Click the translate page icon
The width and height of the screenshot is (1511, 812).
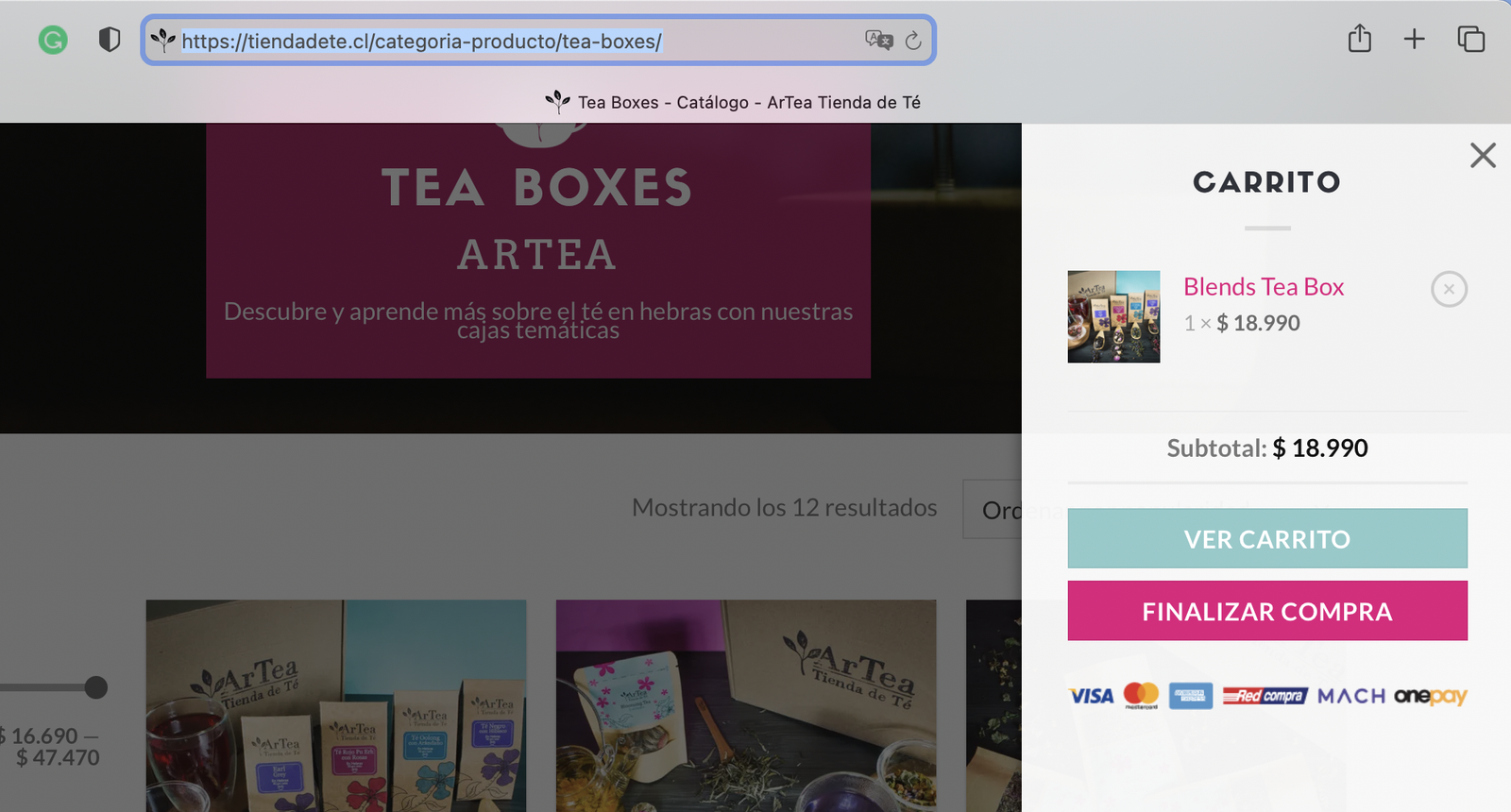[878, 40]
